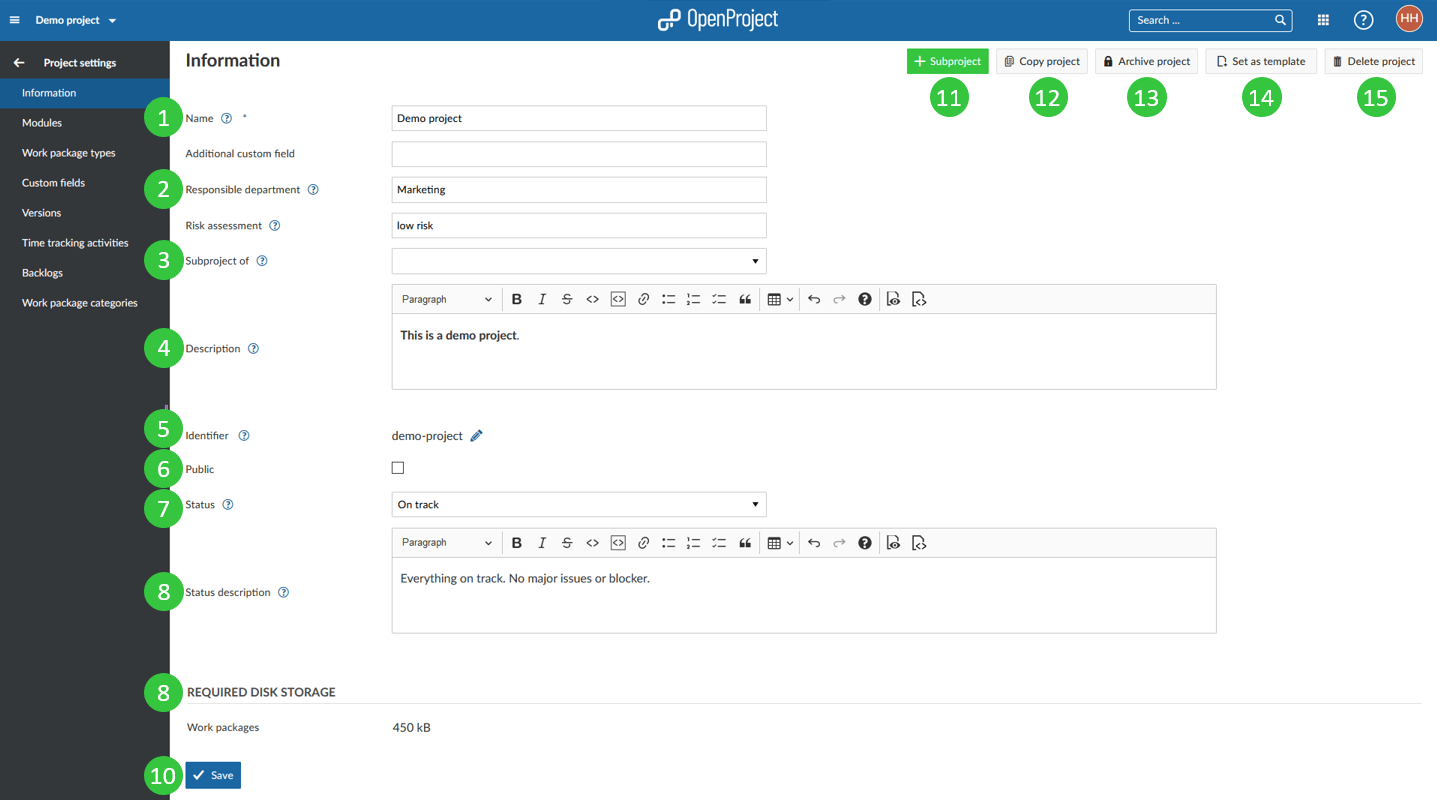Viewport: 1437px width, 800px height.
Task: Insert numbered list in Description editor
Action: 693,299
